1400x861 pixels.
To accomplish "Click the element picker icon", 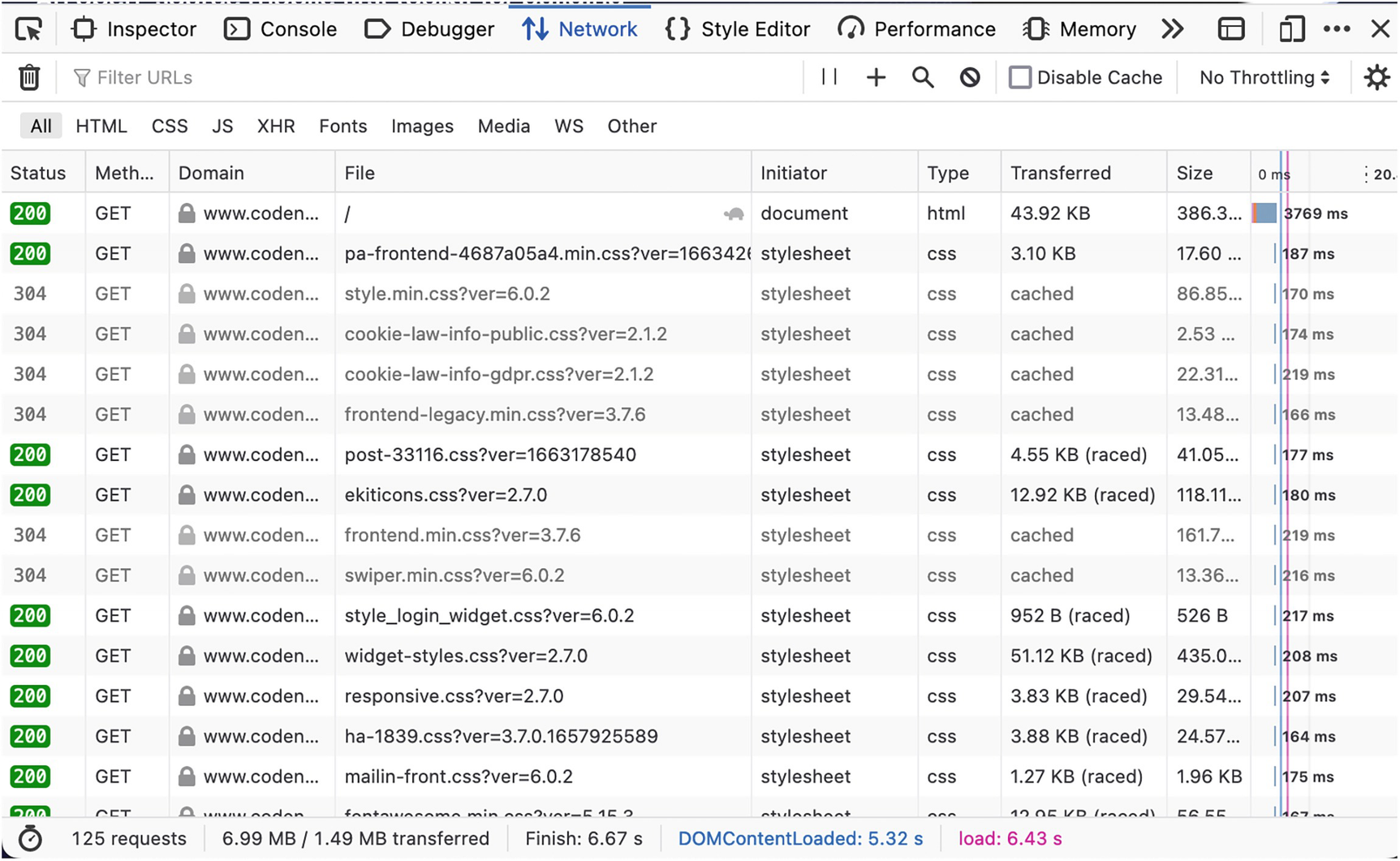I will click(x=29, y=29).
